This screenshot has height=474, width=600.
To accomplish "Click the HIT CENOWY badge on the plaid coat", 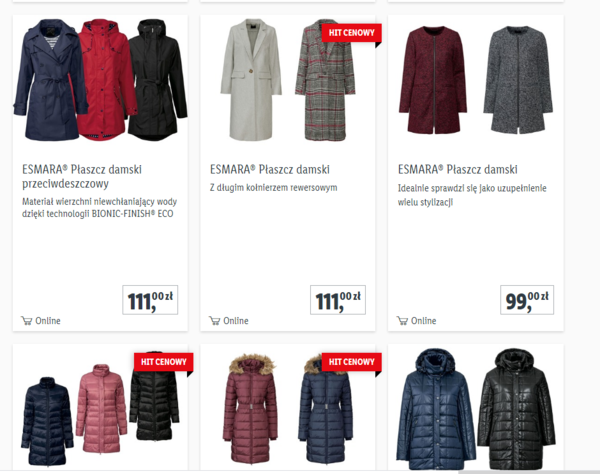I will pyautogui.click(x=352, y=33).
